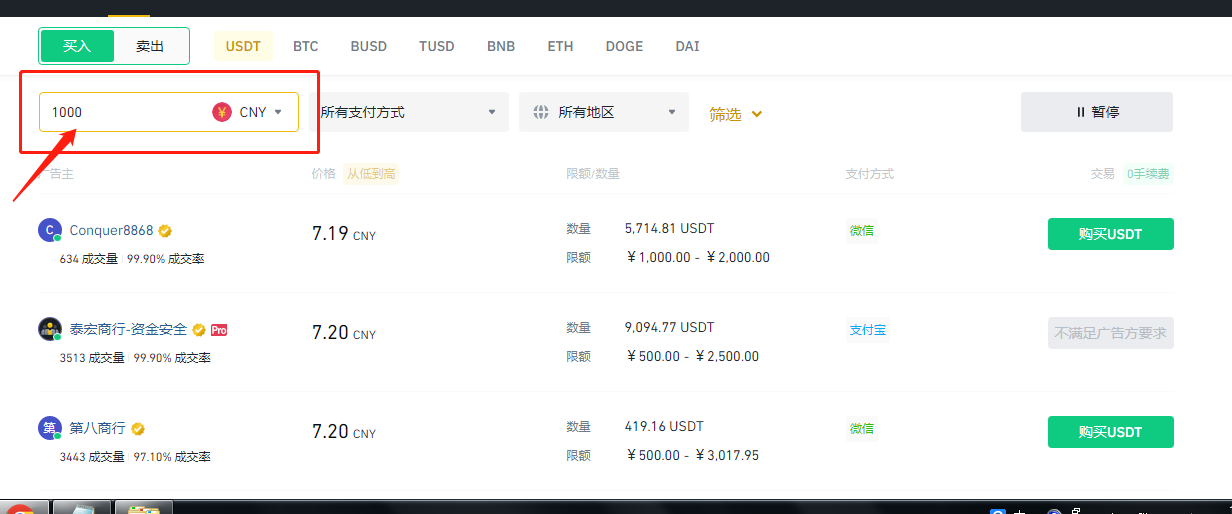Toggle price sort 从低到高
The width and height of the screenshot is (1232, 514).
(371, 174)
